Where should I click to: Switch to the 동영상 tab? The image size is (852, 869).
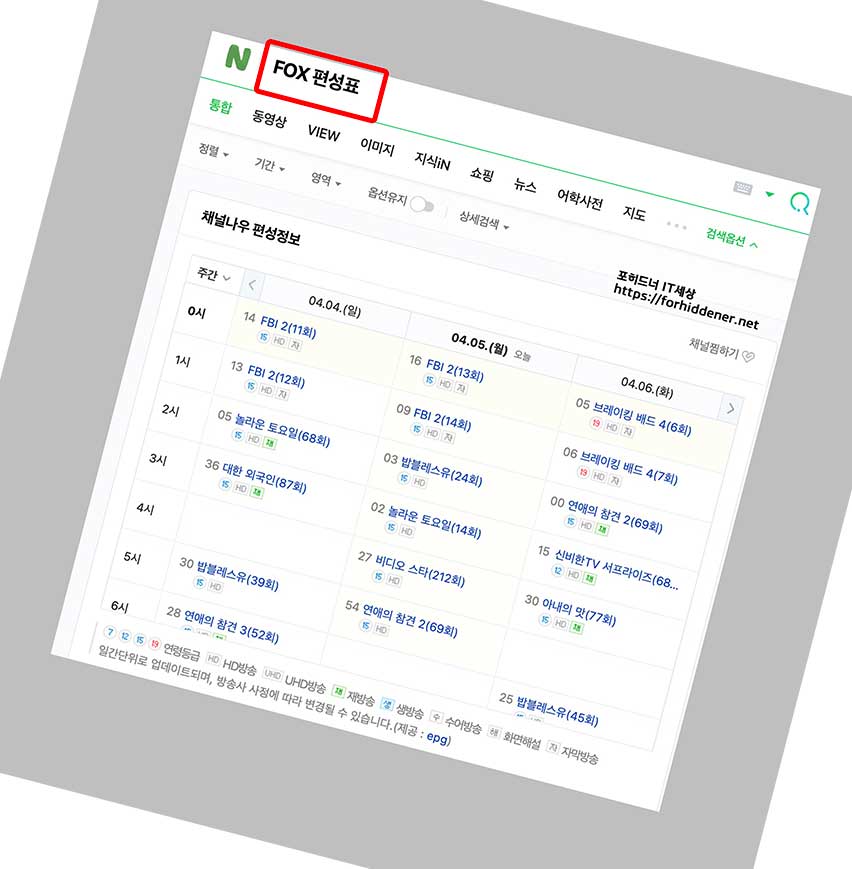(269, 118)
